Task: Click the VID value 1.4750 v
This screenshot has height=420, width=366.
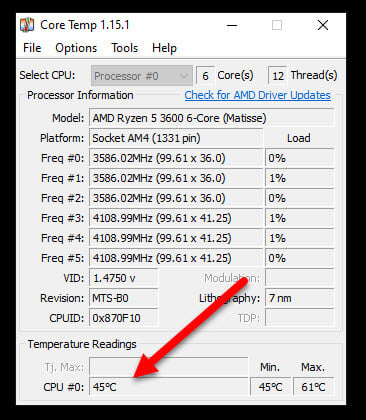Action: [x=123, y=278]
